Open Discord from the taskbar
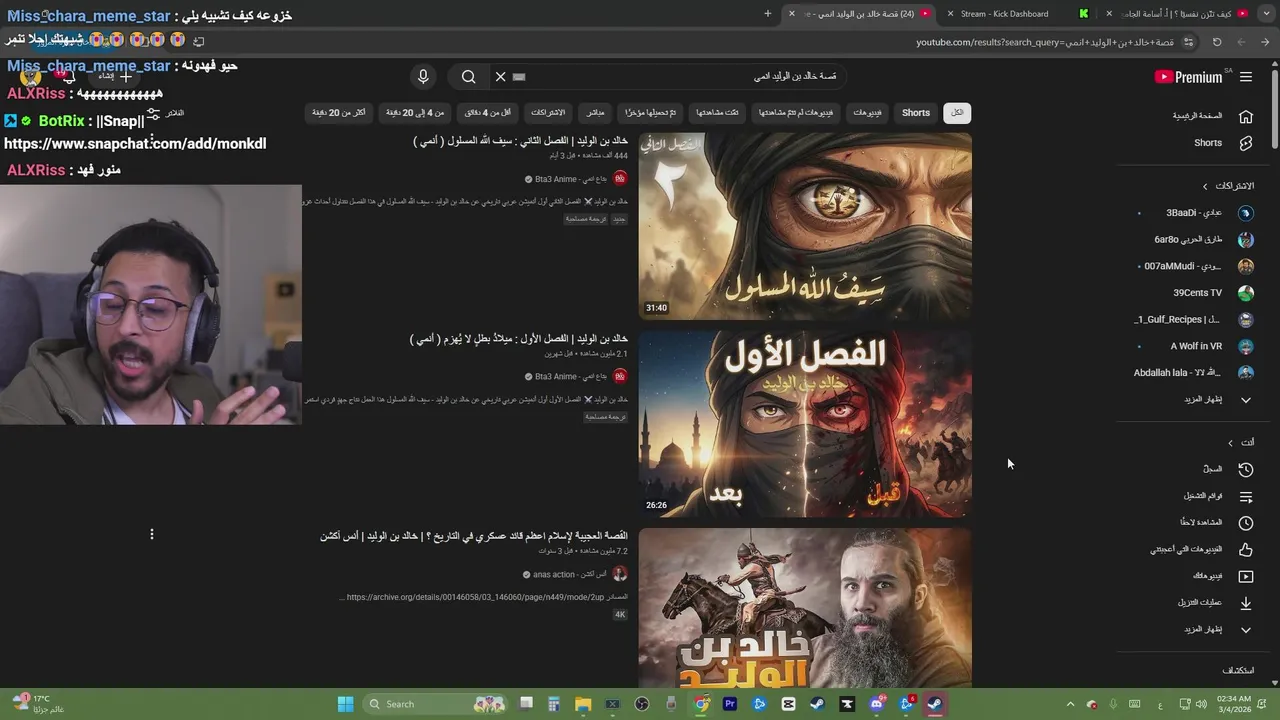Image resolution: width=1280 pixels, height=720 pixels. 877,704
